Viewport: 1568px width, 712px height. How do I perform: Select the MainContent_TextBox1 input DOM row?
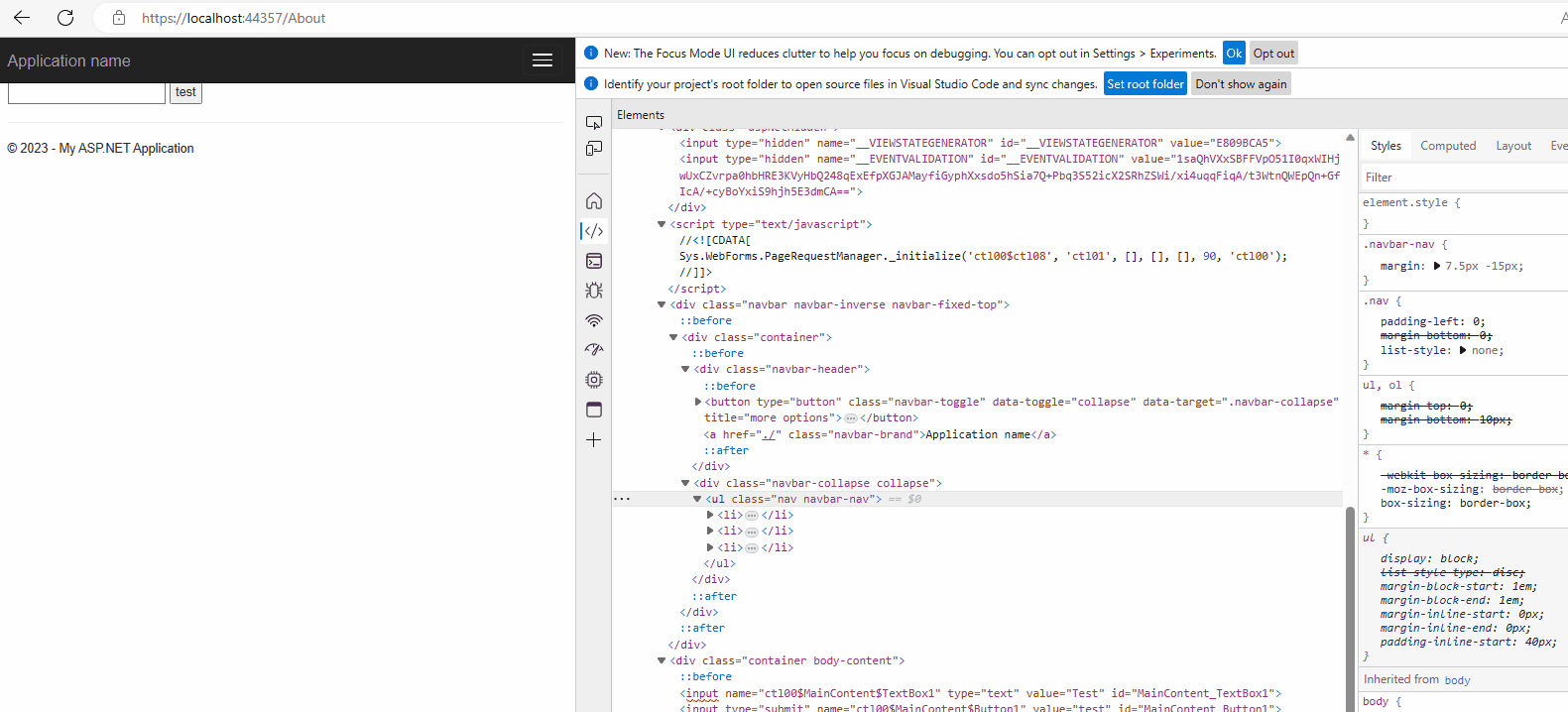(x=980, y=693)
